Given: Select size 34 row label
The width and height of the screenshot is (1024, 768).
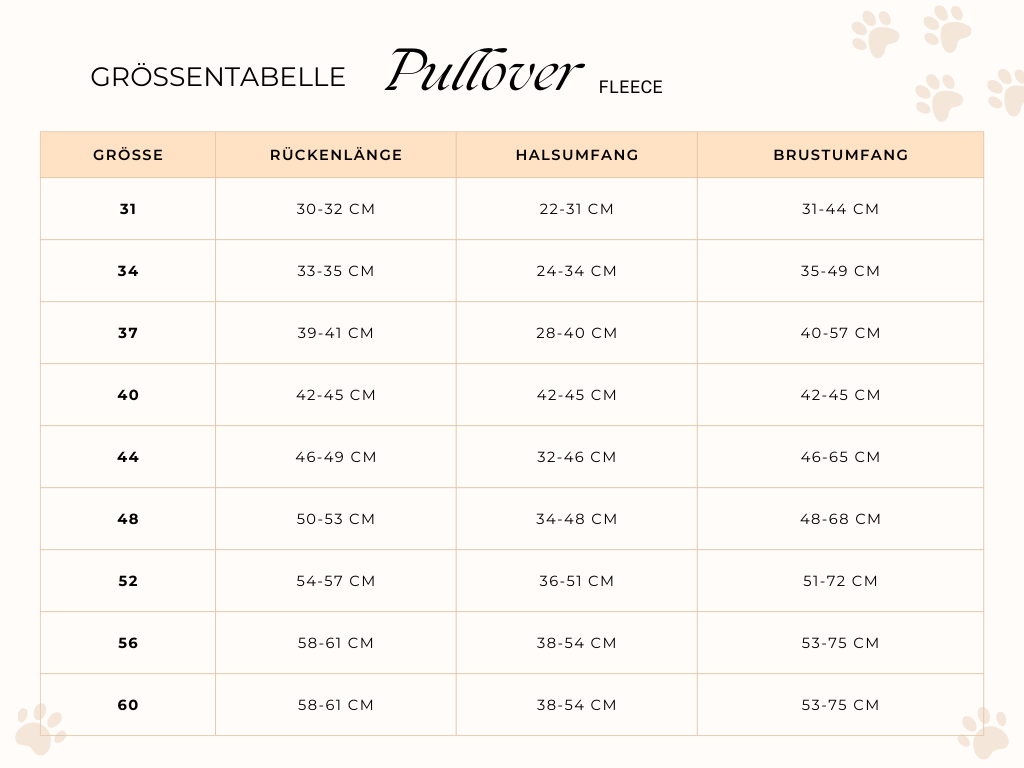Looking at the screenshot, I should (x=128, y=271).
